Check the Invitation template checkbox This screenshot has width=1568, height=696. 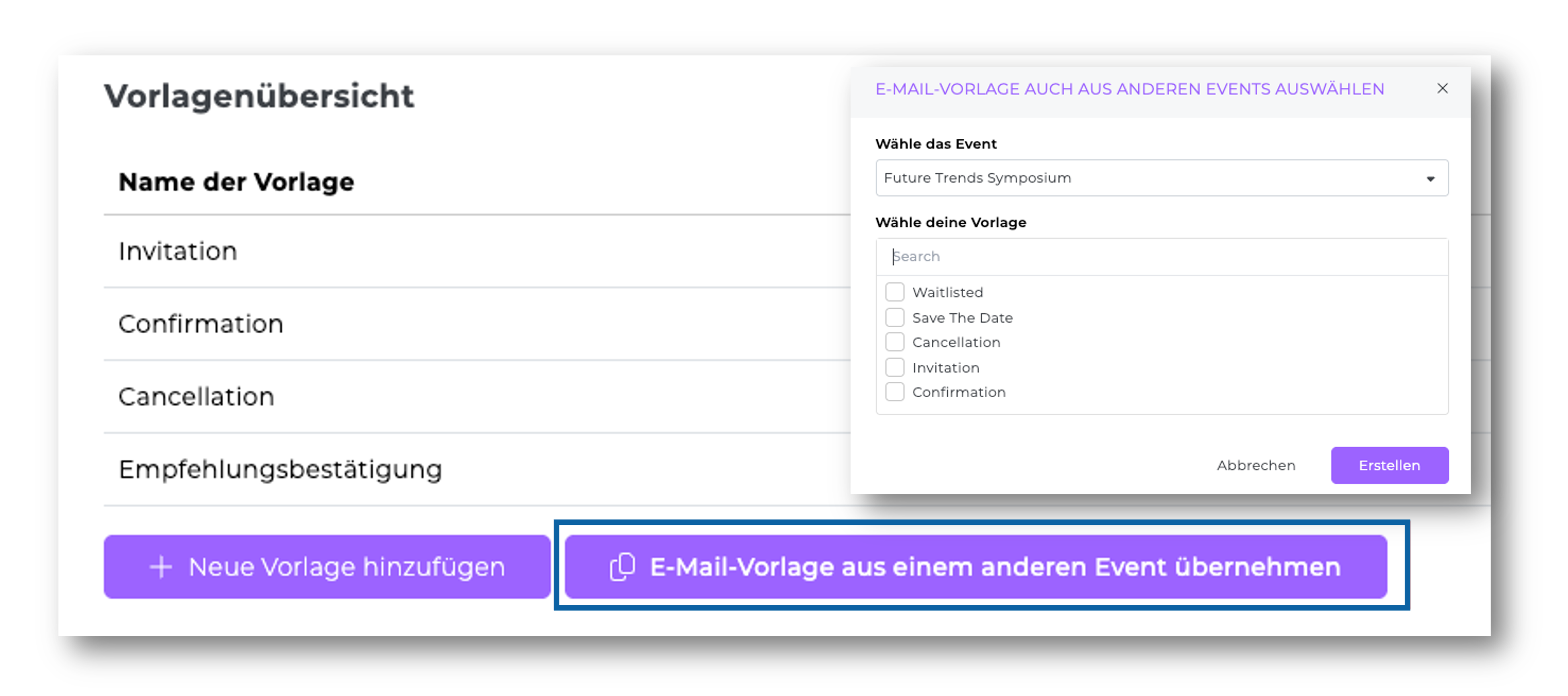point(894,367)
